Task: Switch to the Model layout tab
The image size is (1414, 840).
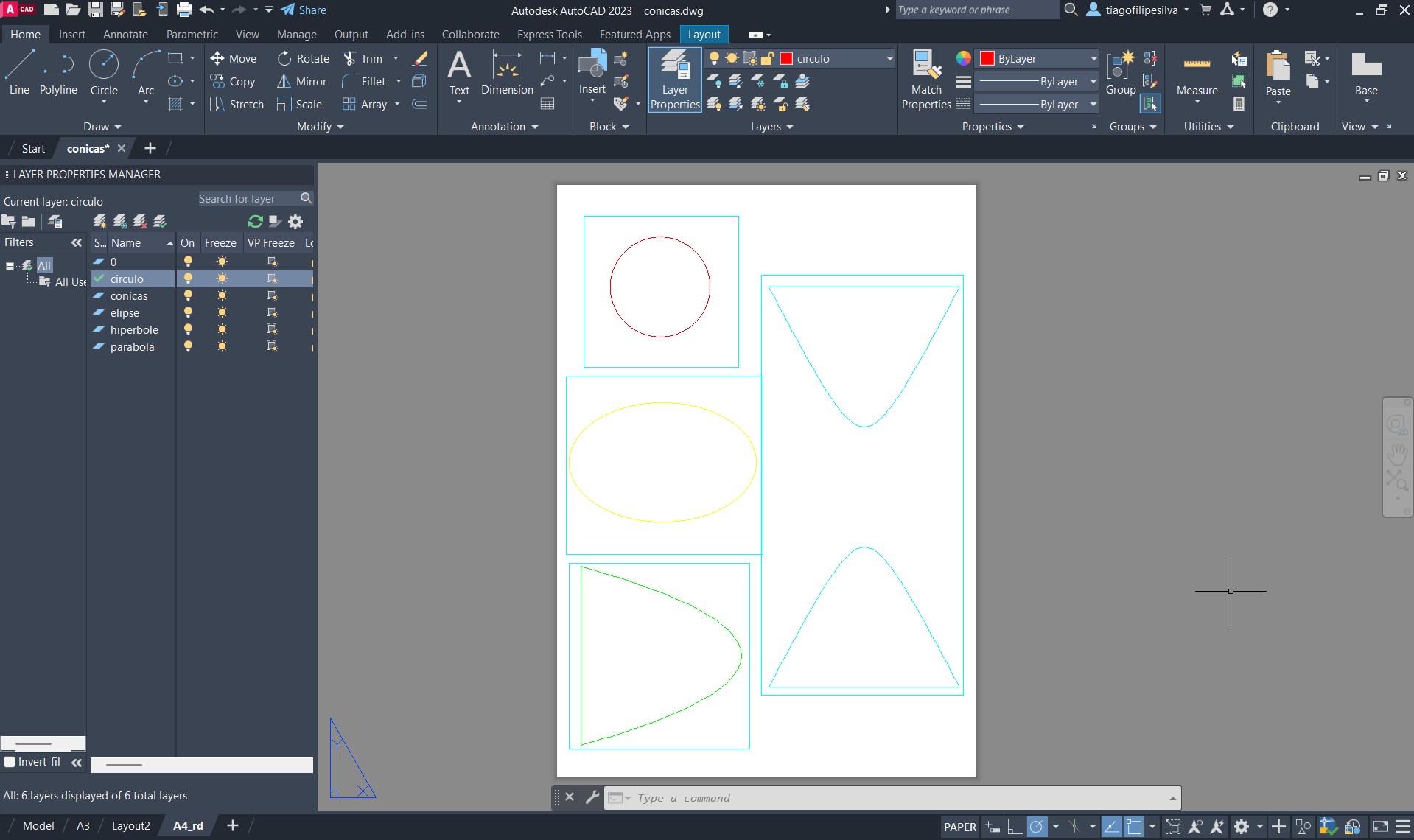Action: tap(38, 826)
